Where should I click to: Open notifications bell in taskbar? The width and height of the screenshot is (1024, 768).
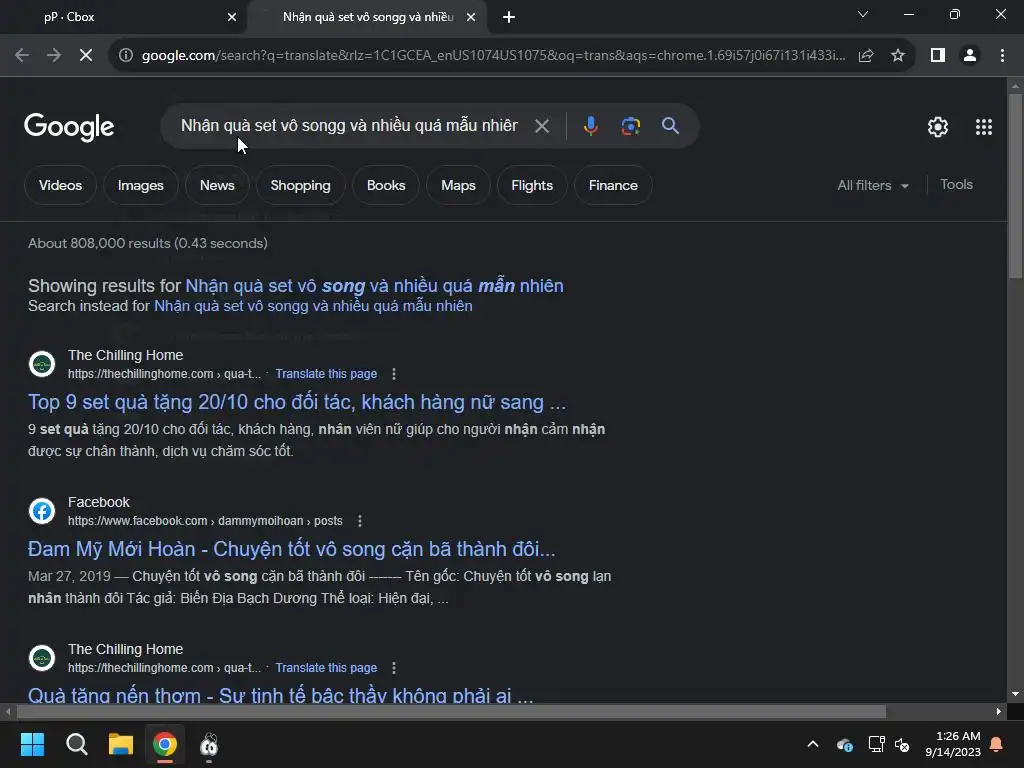[x=997, y=744]
